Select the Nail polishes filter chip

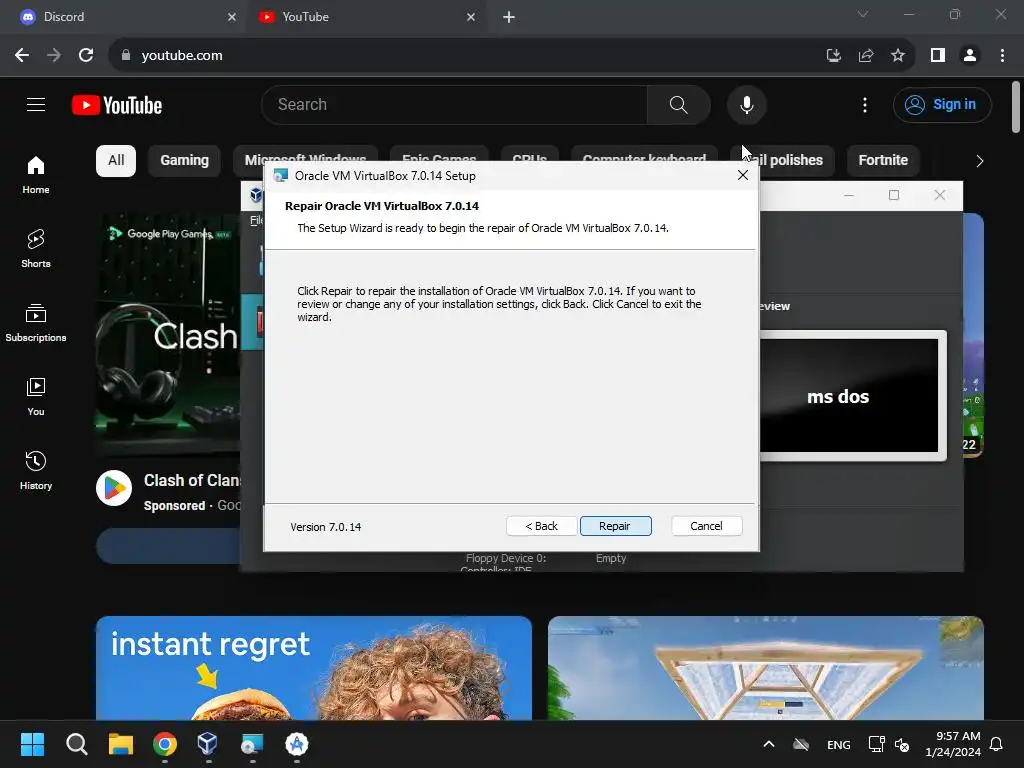782,161
